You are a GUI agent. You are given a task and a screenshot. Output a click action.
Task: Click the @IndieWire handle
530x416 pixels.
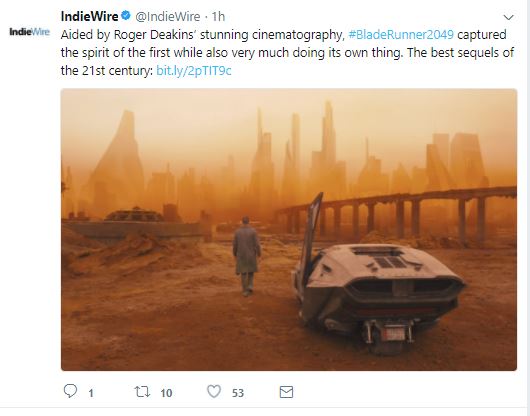168,17
